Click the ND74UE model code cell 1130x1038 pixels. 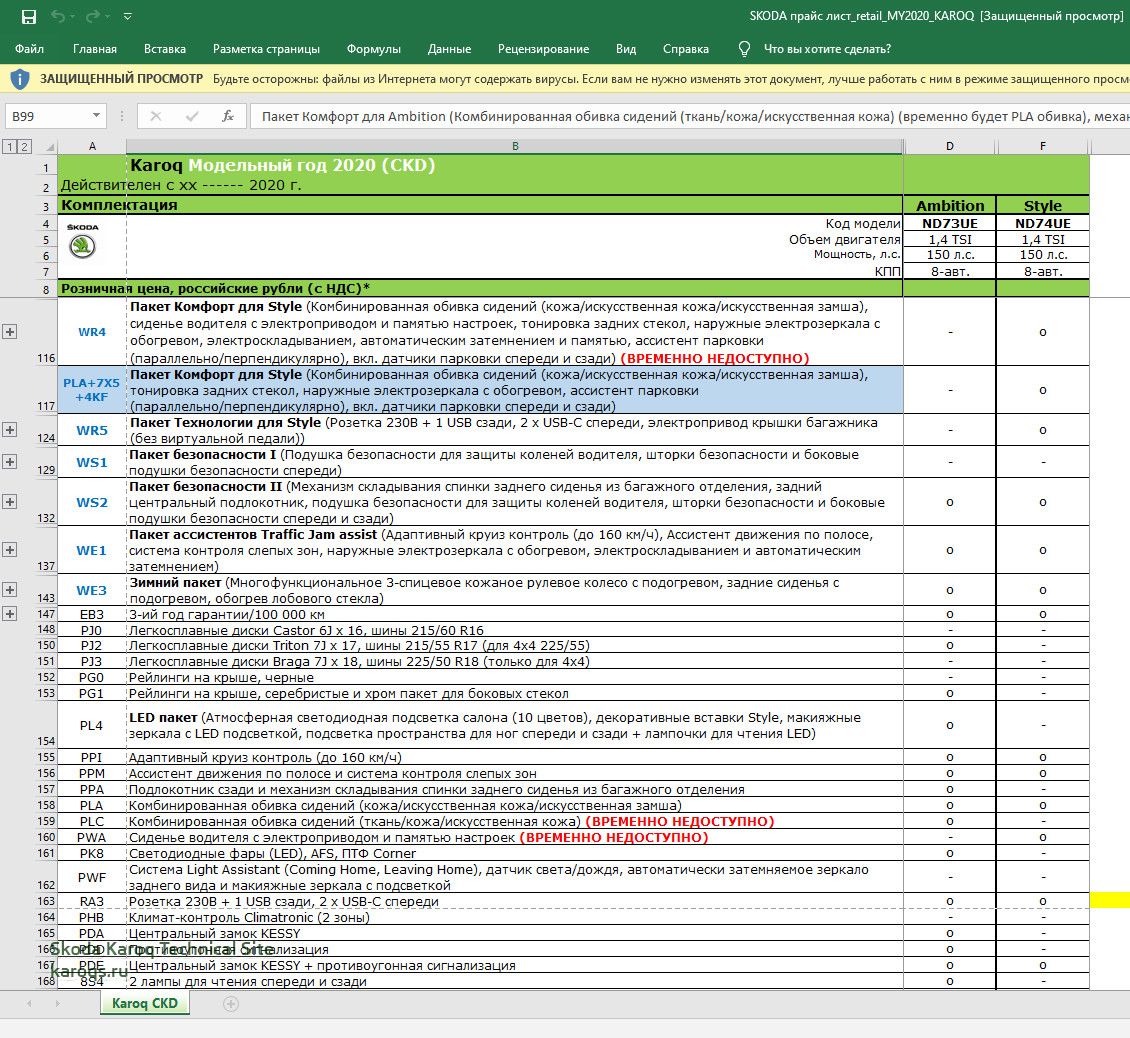(1043, 223)
